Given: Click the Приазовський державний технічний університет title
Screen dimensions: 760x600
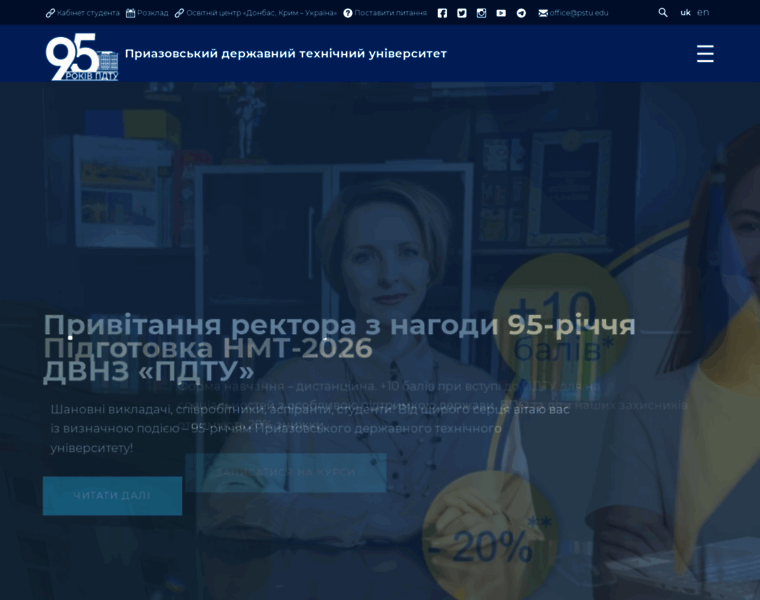Looking at the screenshot, I should (286, 53).
